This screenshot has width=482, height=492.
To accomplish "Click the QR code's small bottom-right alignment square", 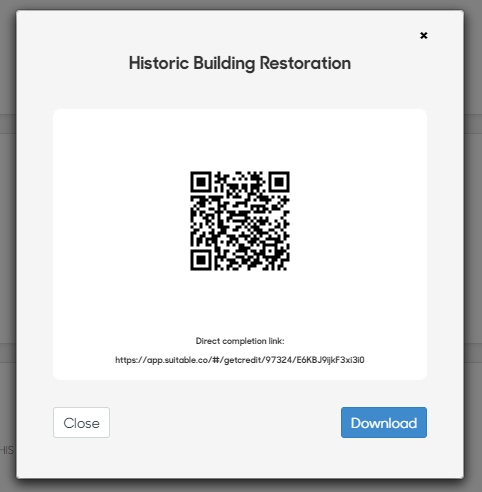I will click(270, 251).
